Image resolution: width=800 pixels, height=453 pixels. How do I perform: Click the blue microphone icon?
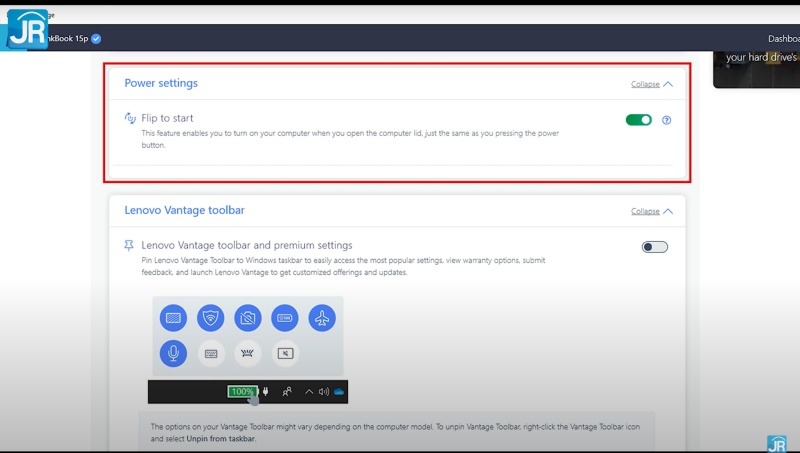(173, 353)
